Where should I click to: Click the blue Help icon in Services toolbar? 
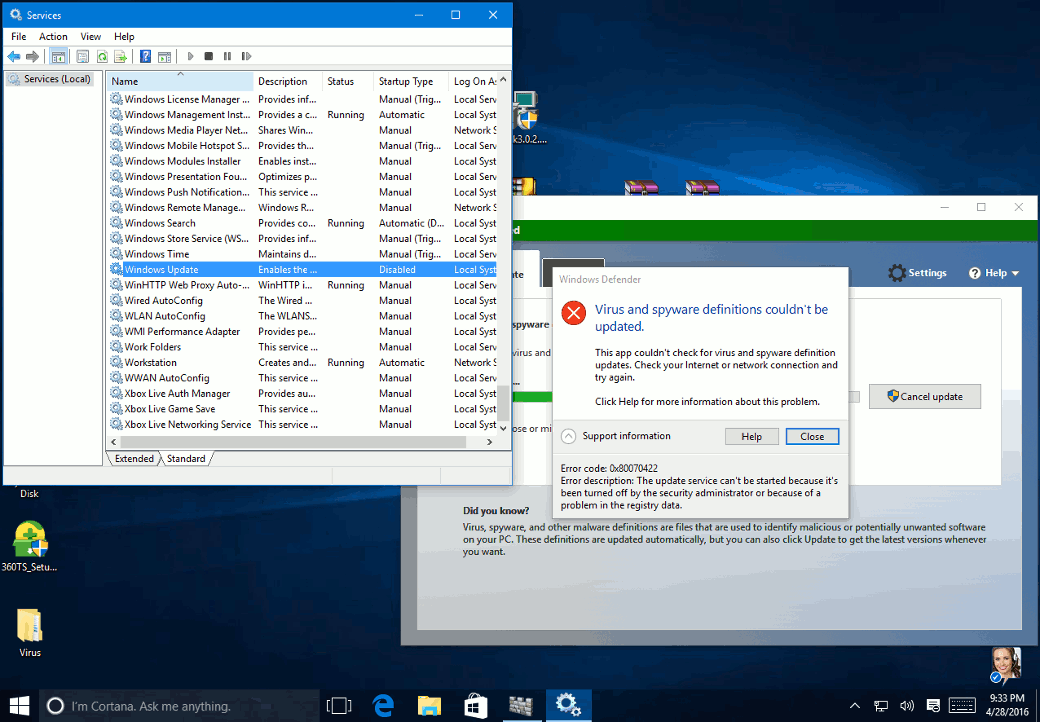point(145,56)
